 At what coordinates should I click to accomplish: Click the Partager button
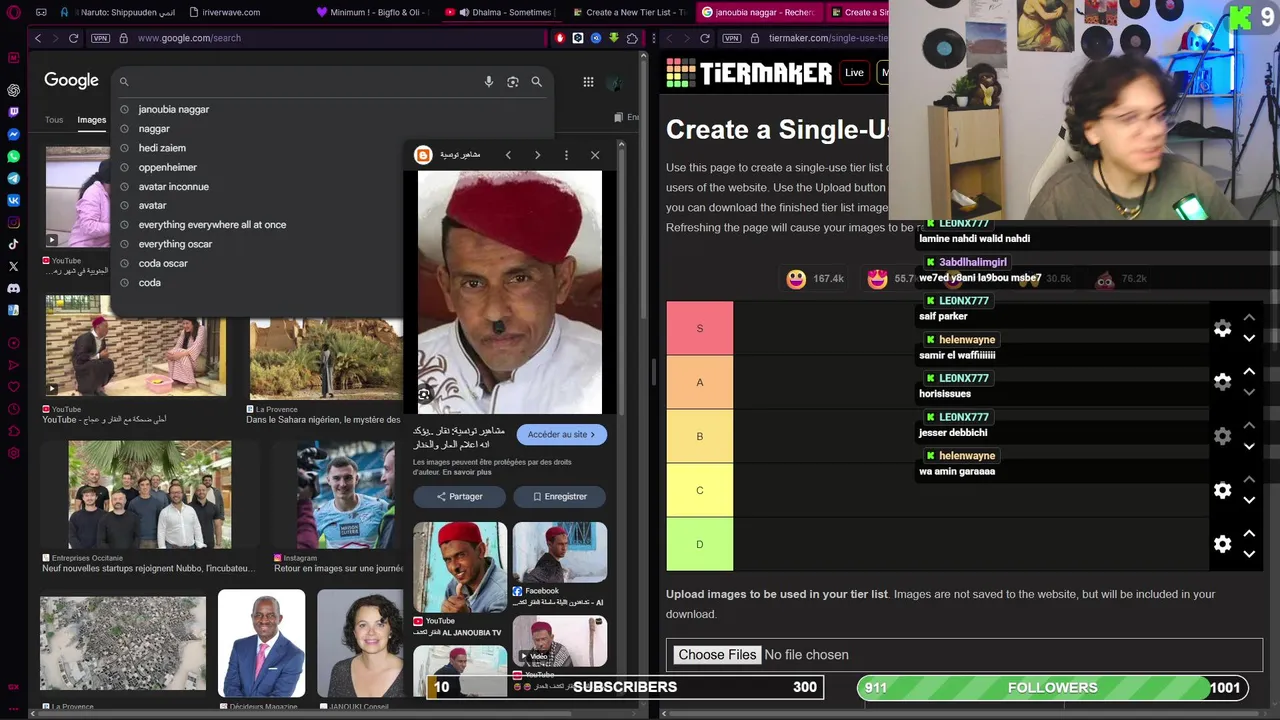point(459,496)
